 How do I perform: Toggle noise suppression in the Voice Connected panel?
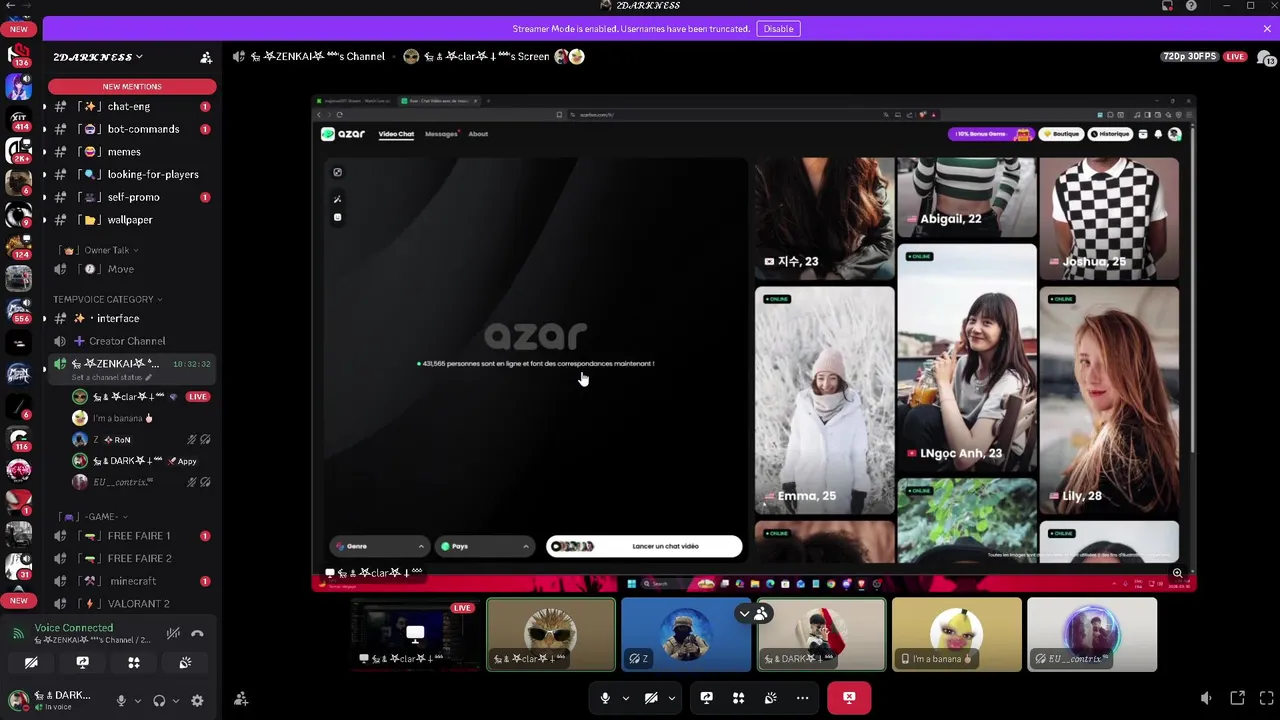173,633
